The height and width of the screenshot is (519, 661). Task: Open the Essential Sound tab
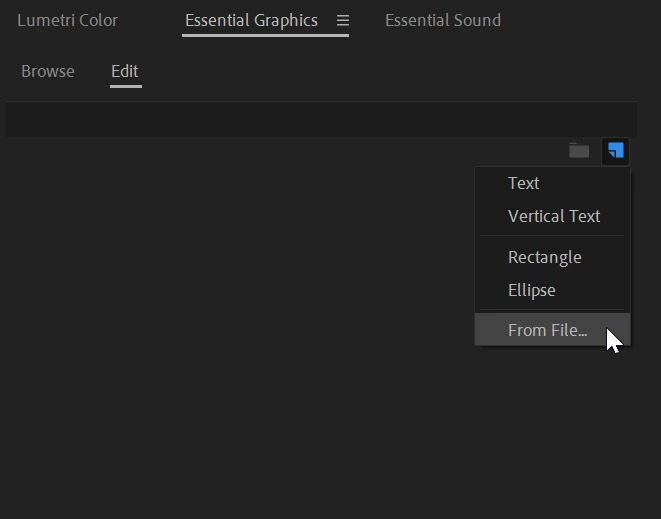[x=443, y=20]
